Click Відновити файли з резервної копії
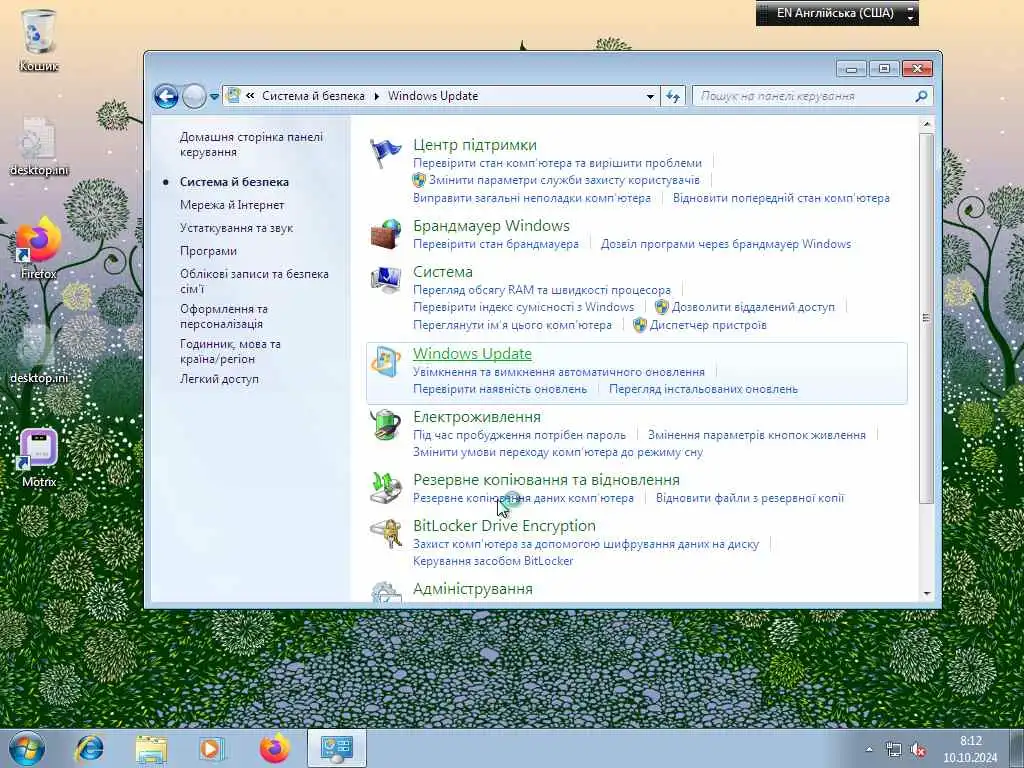 (x=750, y=498)
